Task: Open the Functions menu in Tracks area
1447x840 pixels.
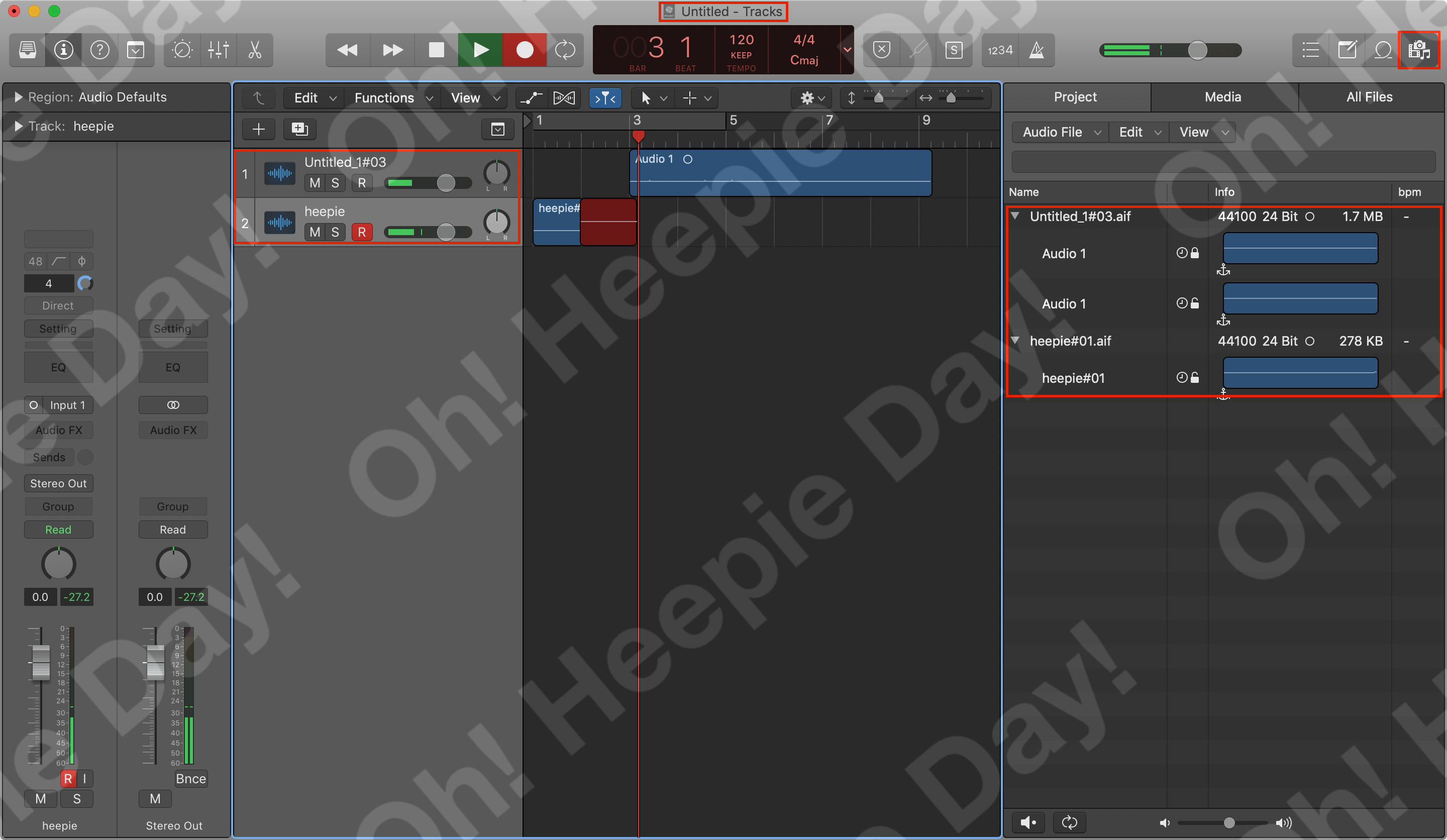Action: 393,98
